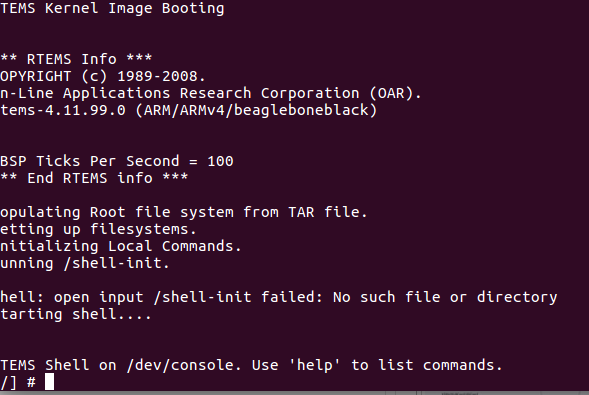Click the '#' shell prompt symbol
The height and width of the screenshot is (395, 589).
pos(31,383)
